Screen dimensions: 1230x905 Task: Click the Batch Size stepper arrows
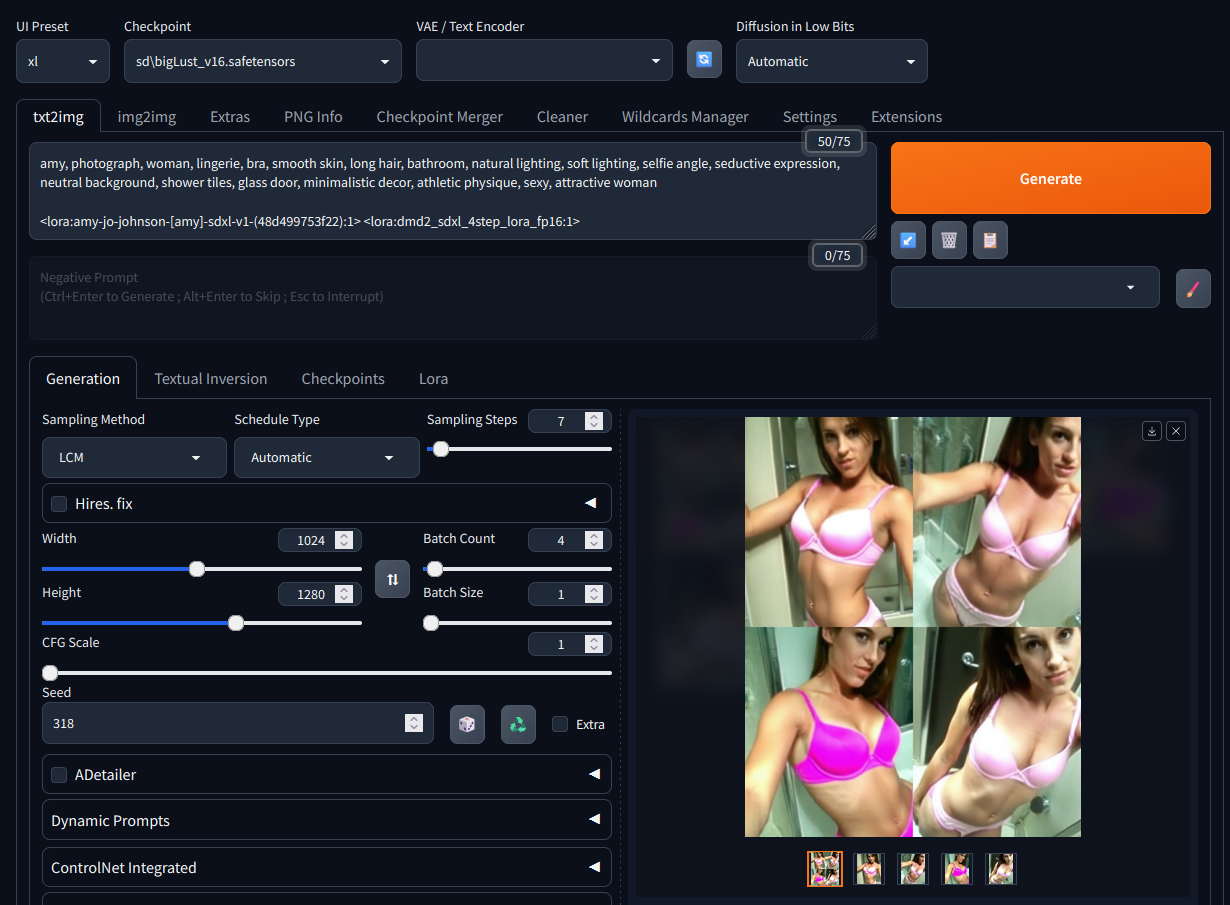[x=594, y=594]
